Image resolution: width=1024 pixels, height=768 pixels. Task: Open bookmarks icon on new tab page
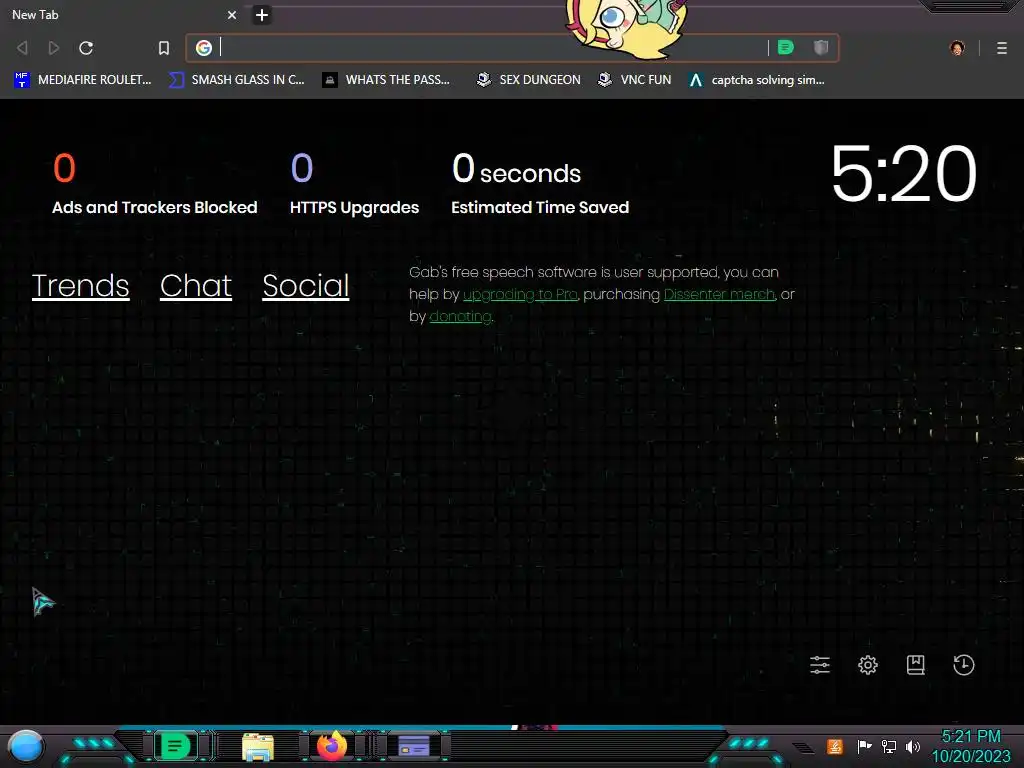pyautogui.click(x=916, y=665)
